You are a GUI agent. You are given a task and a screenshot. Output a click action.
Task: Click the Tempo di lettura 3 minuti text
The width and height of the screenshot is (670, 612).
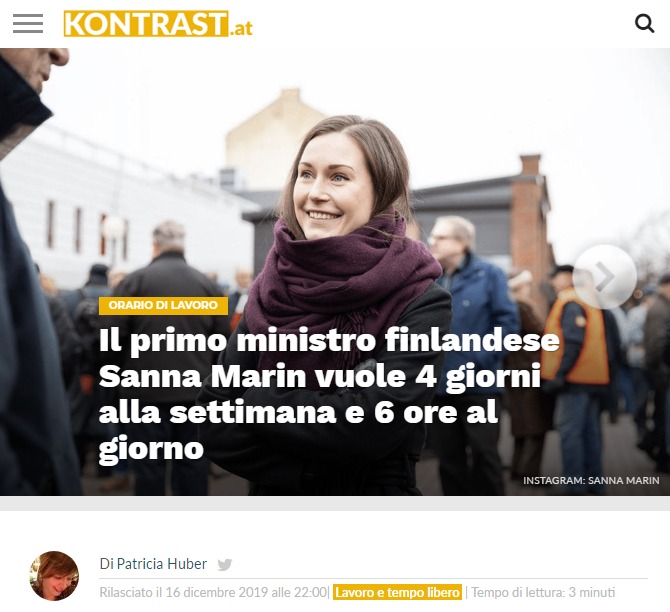(x=543, y=592)
